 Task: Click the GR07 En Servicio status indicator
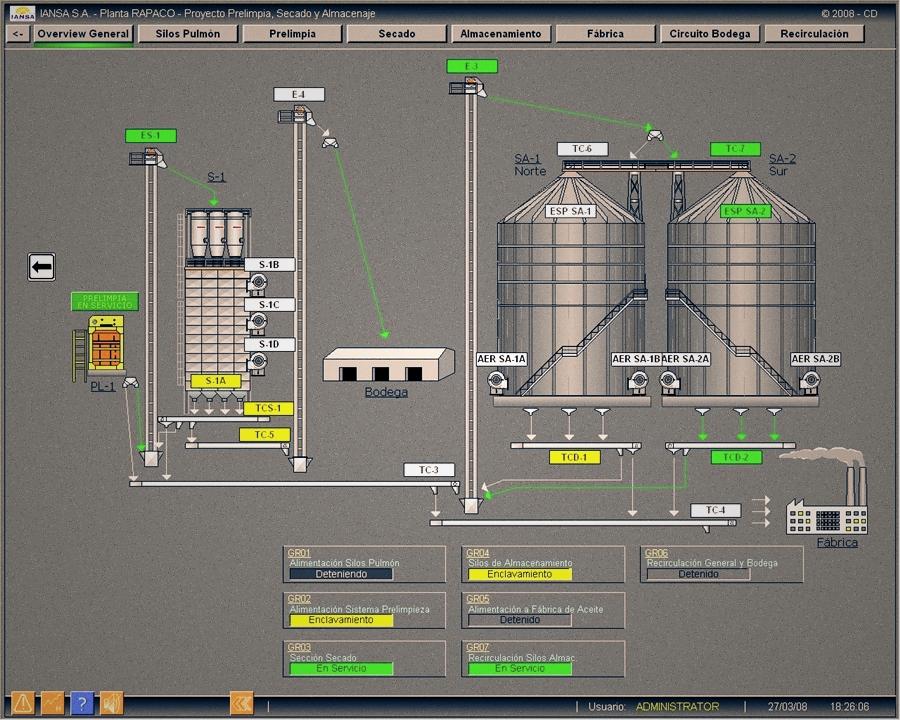tap(521, 668)
